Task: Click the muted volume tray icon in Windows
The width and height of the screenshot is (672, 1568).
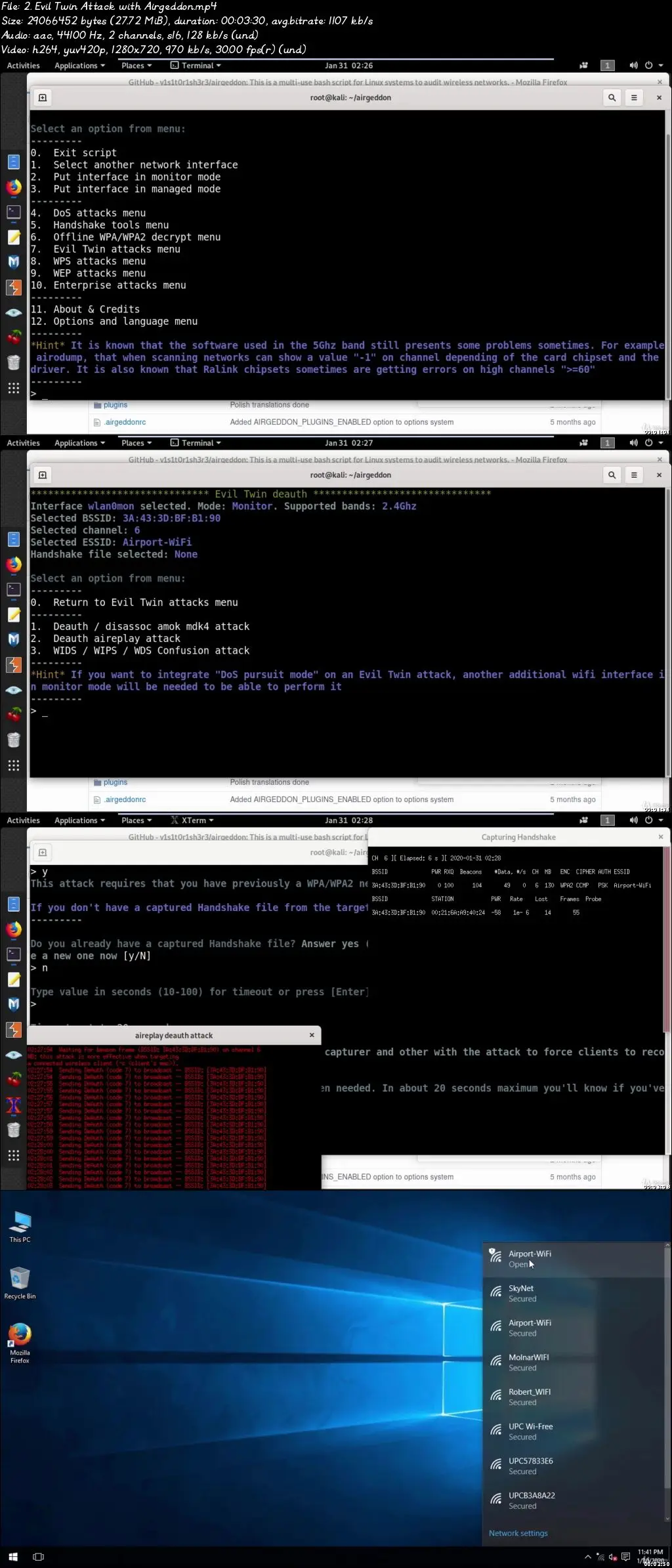Action: (x=613, y=1556)
